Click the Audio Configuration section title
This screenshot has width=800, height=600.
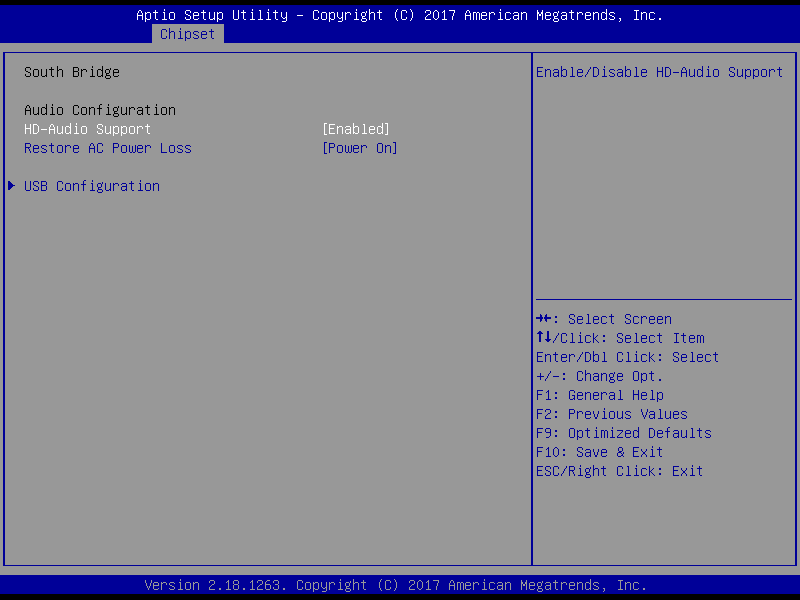click(x=99, y=110)
